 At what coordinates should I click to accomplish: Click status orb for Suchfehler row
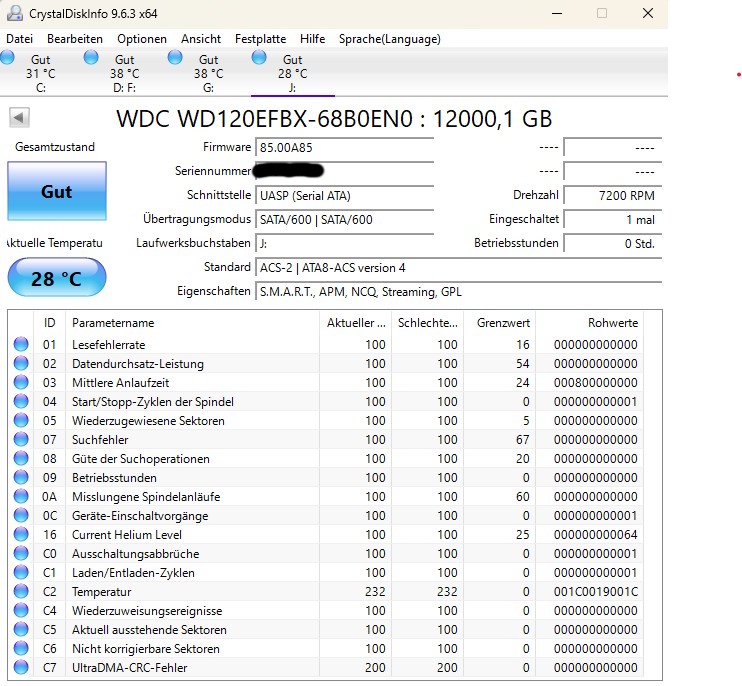[x=21, y=439]
